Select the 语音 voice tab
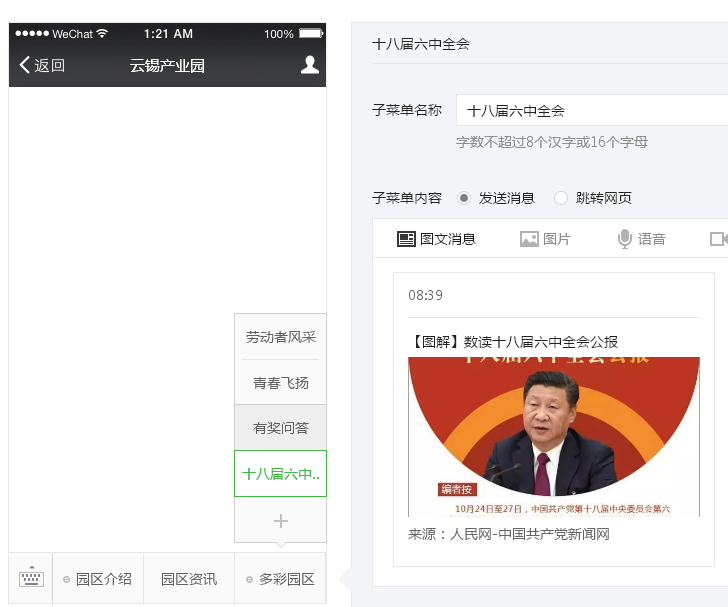Screen dimensions: 728x607 tap(642, 239)
